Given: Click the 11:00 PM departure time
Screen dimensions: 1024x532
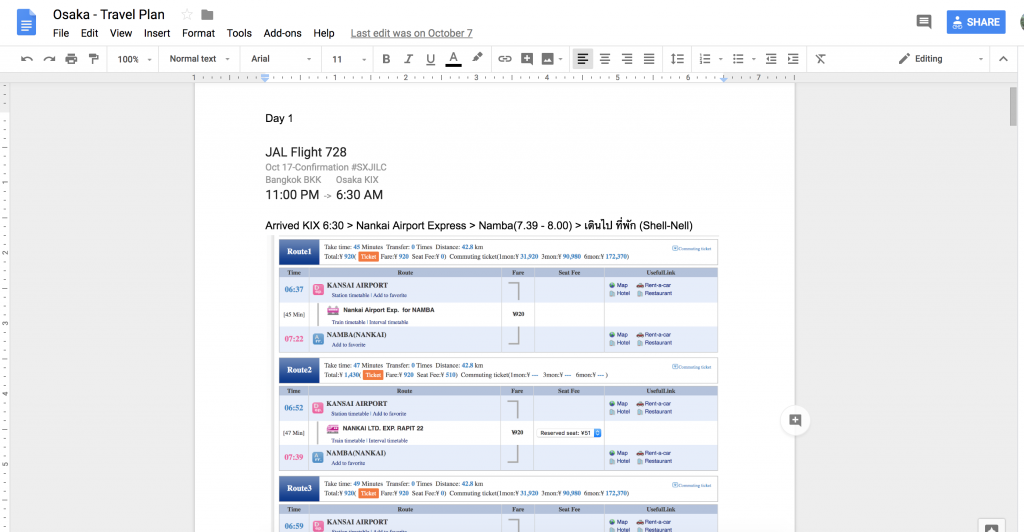Looking at the screenshot, I should (292, 195).
